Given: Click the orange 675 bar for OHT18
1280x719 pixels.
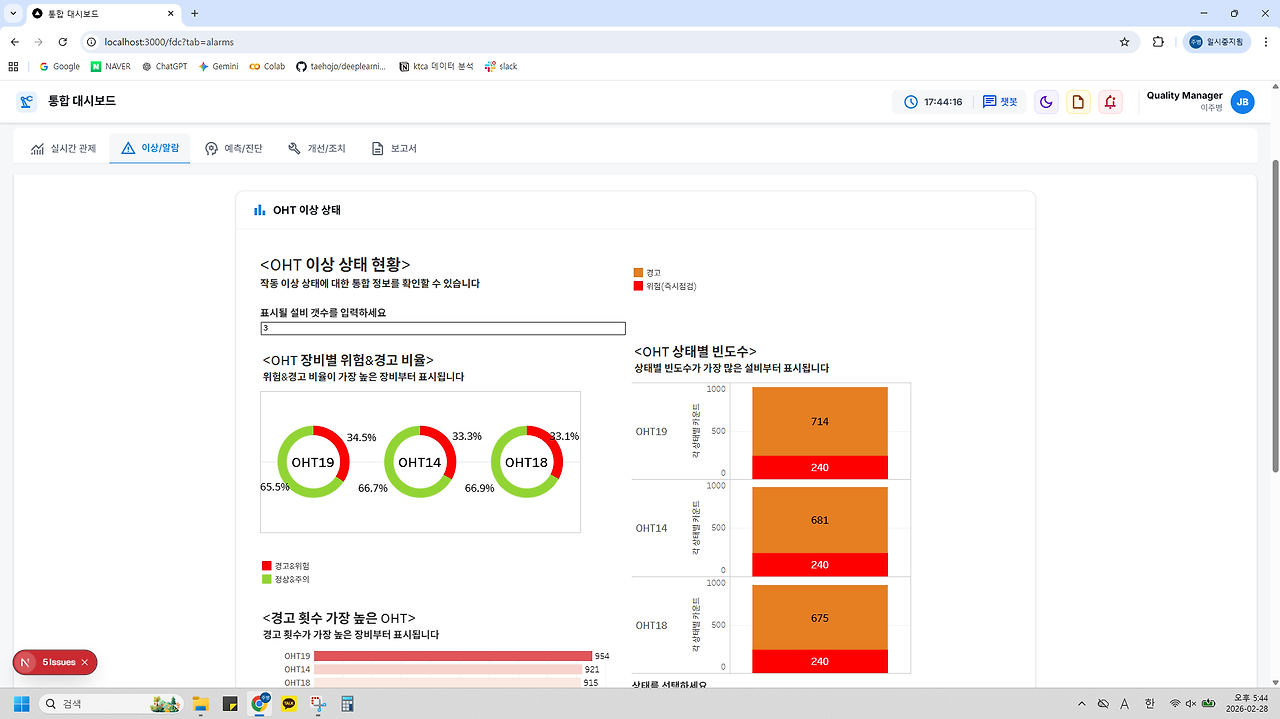Looking at the screenshot, I should (x=820, y=617).
